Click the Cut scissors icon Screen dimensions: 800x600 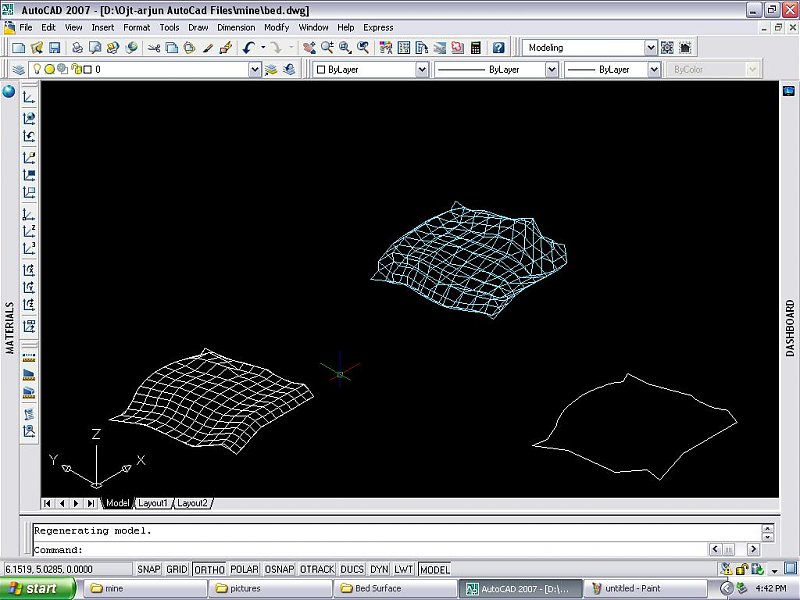tap(154, 47)
